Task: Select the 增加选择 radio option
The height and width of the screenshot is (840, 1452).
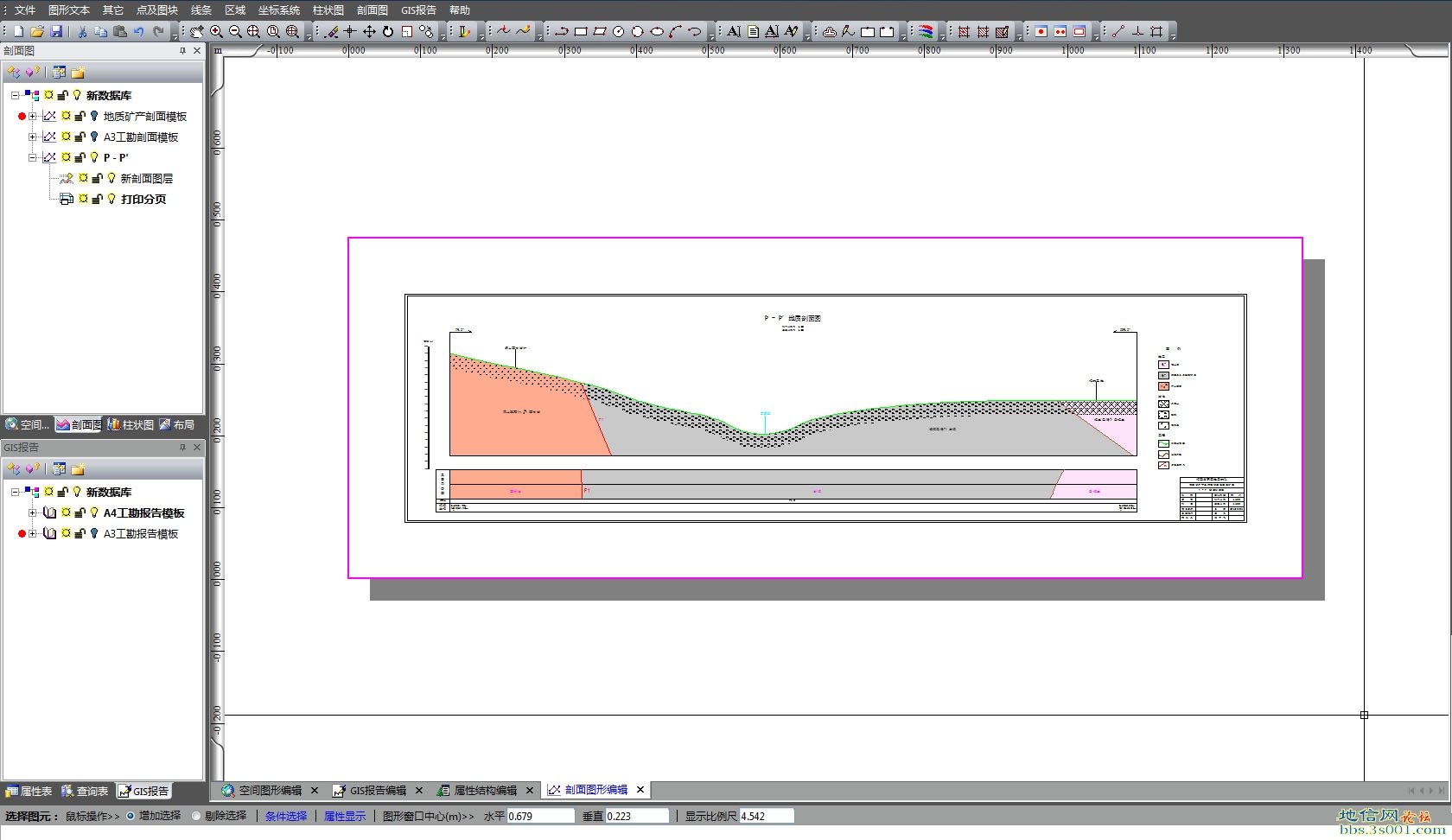Action: [x=131, y=816]
